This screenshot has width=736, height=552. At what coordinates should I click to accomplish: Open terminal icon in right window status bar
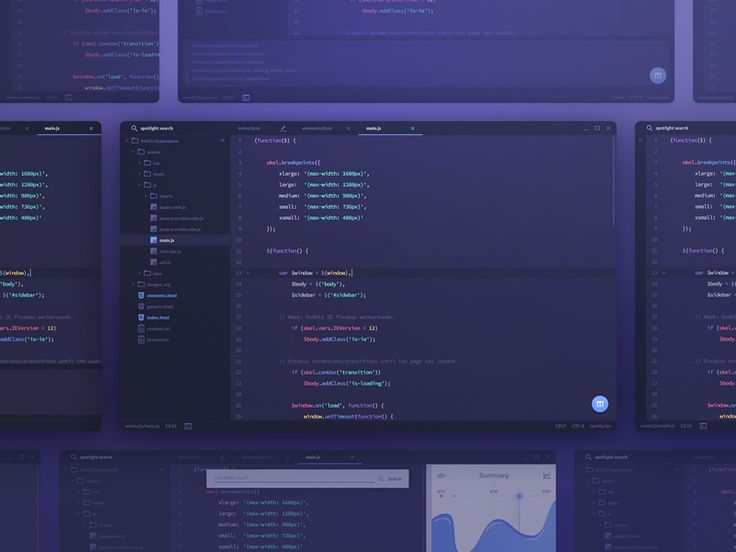[x=703, y=426]
